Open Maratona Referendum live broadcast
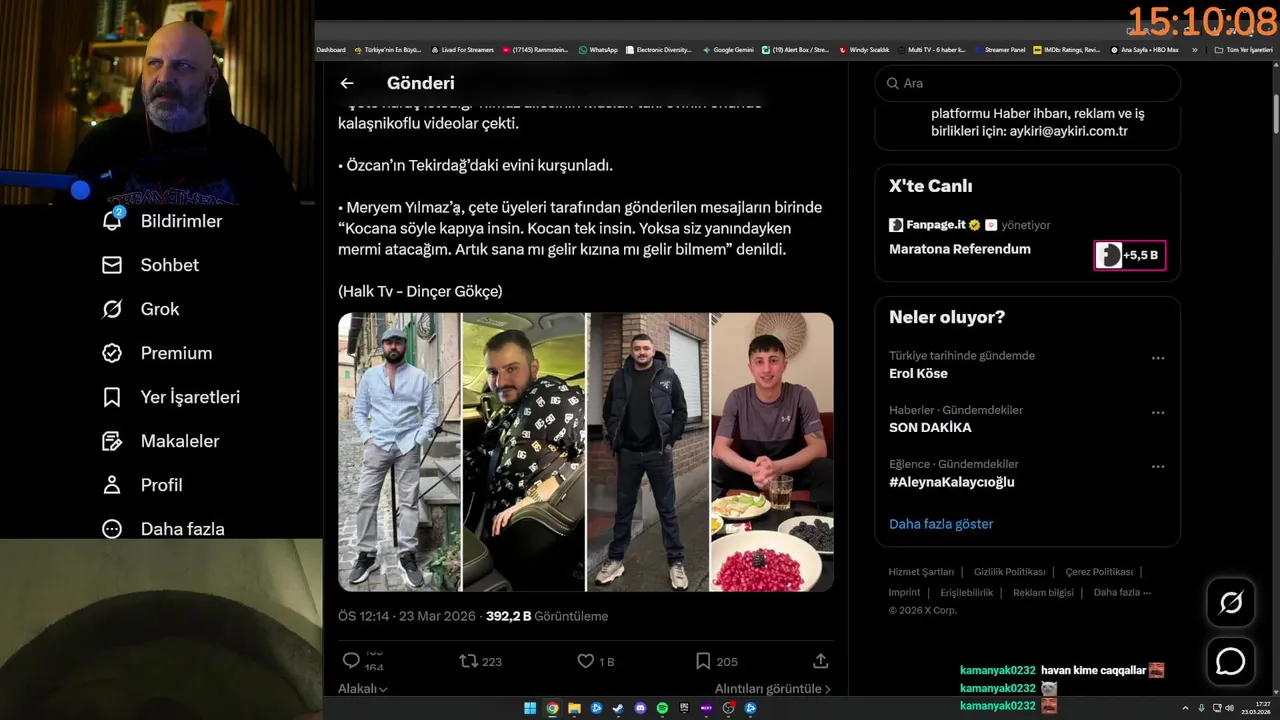This screenshot has width=1280, height=720. [x=959, y=249]
